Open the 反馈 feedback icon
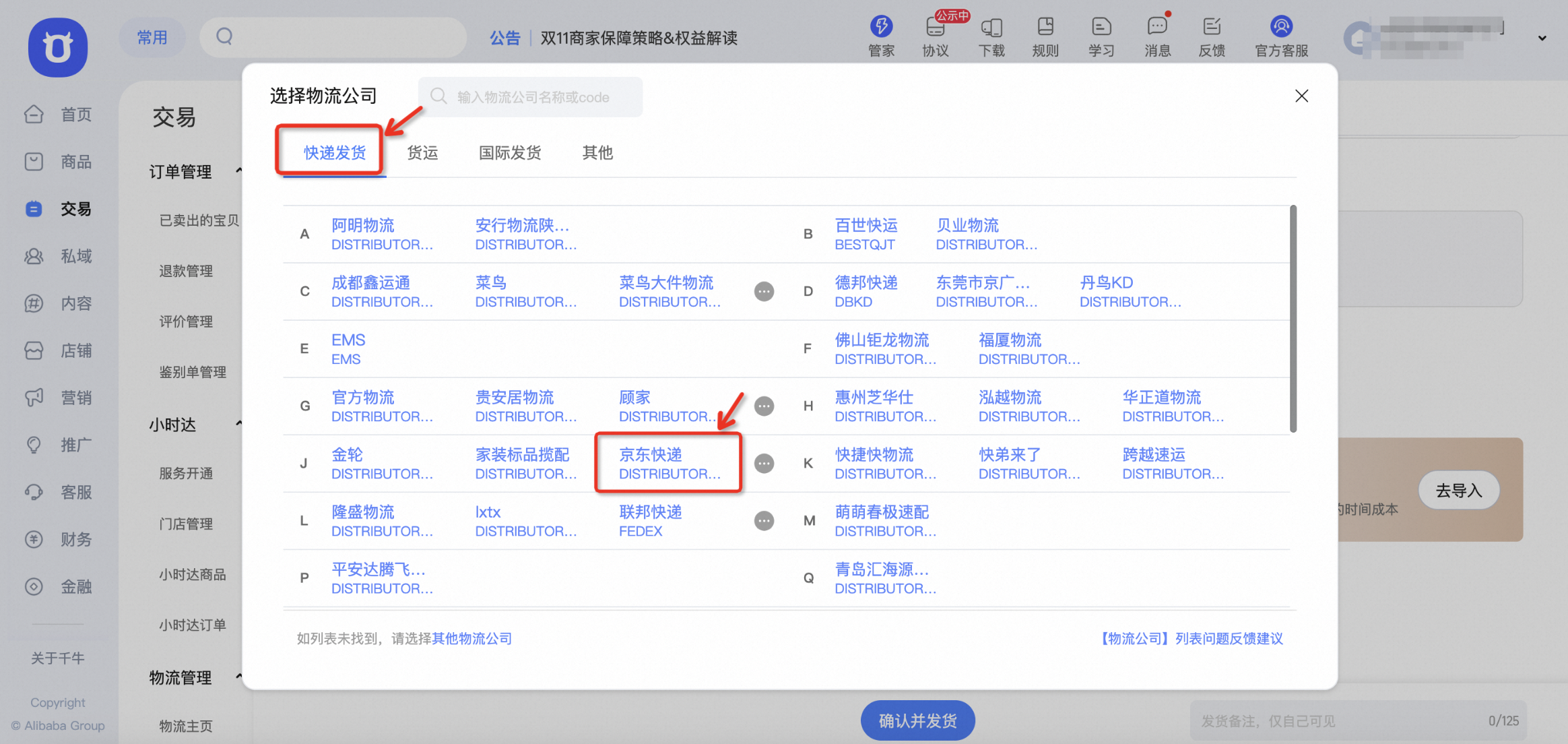 point(1212,37)
